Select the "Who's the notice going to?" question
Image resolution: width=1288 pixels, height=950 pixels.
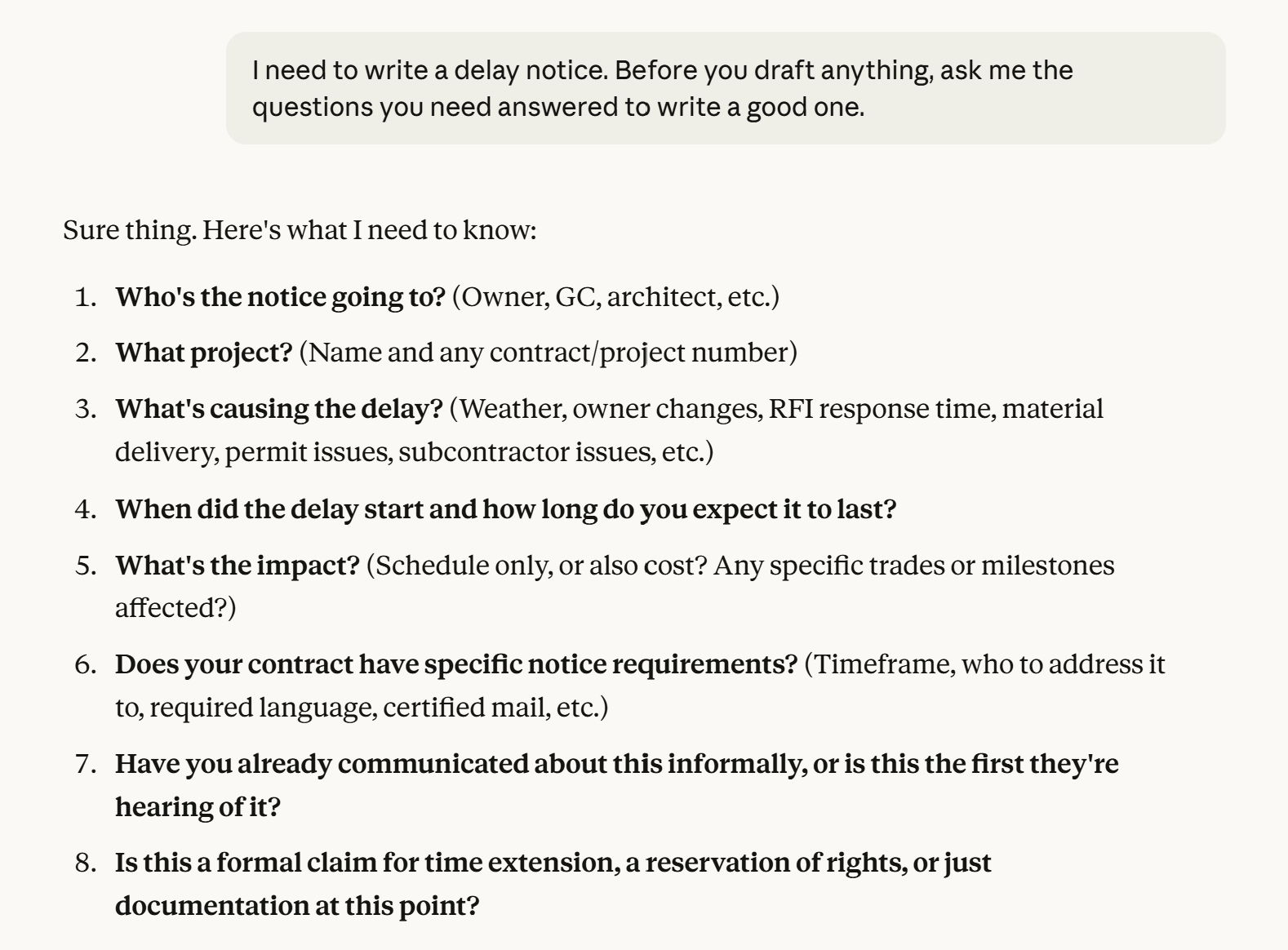point(280,297)
